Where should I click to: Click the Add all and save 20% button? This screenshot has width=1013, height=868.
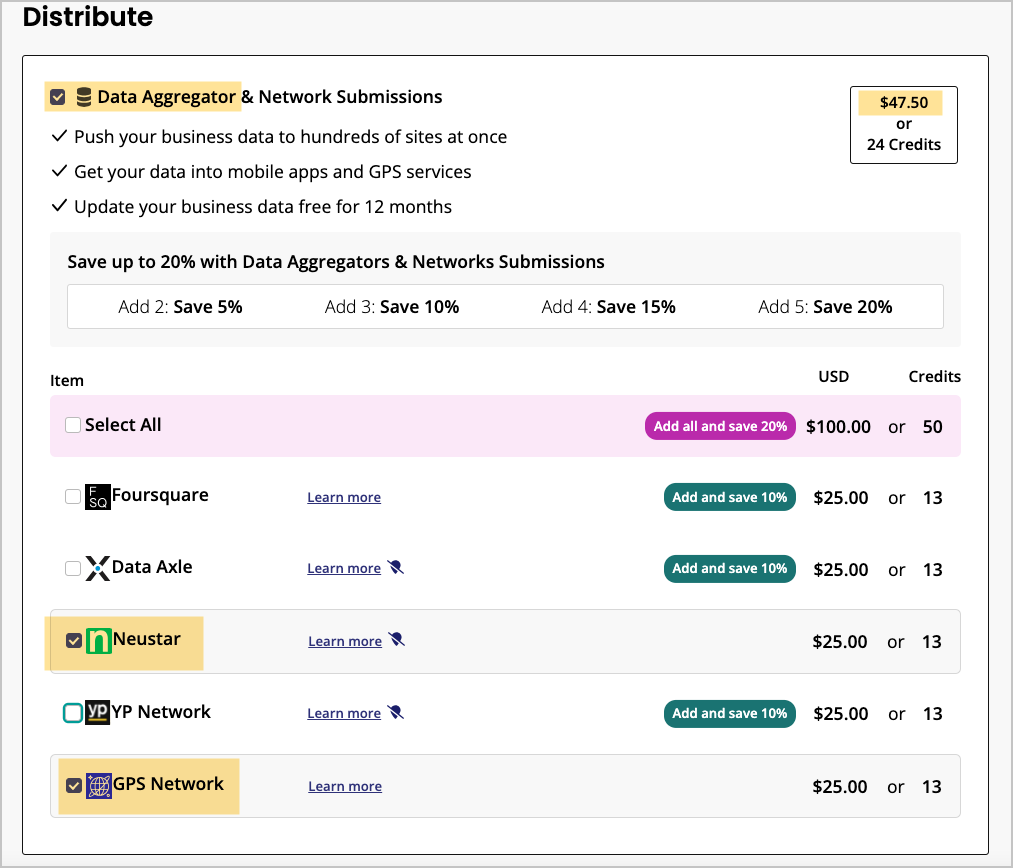720,426
